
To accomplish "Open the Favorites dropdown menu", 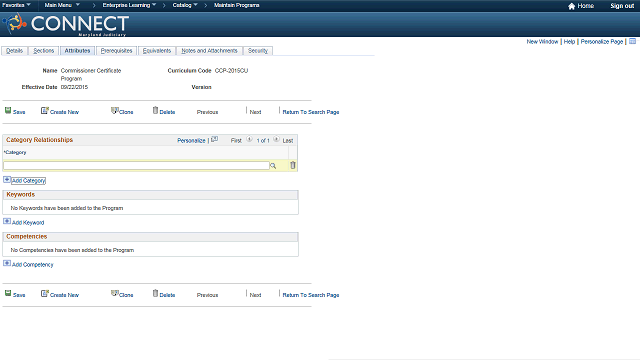I will (16, 5).
